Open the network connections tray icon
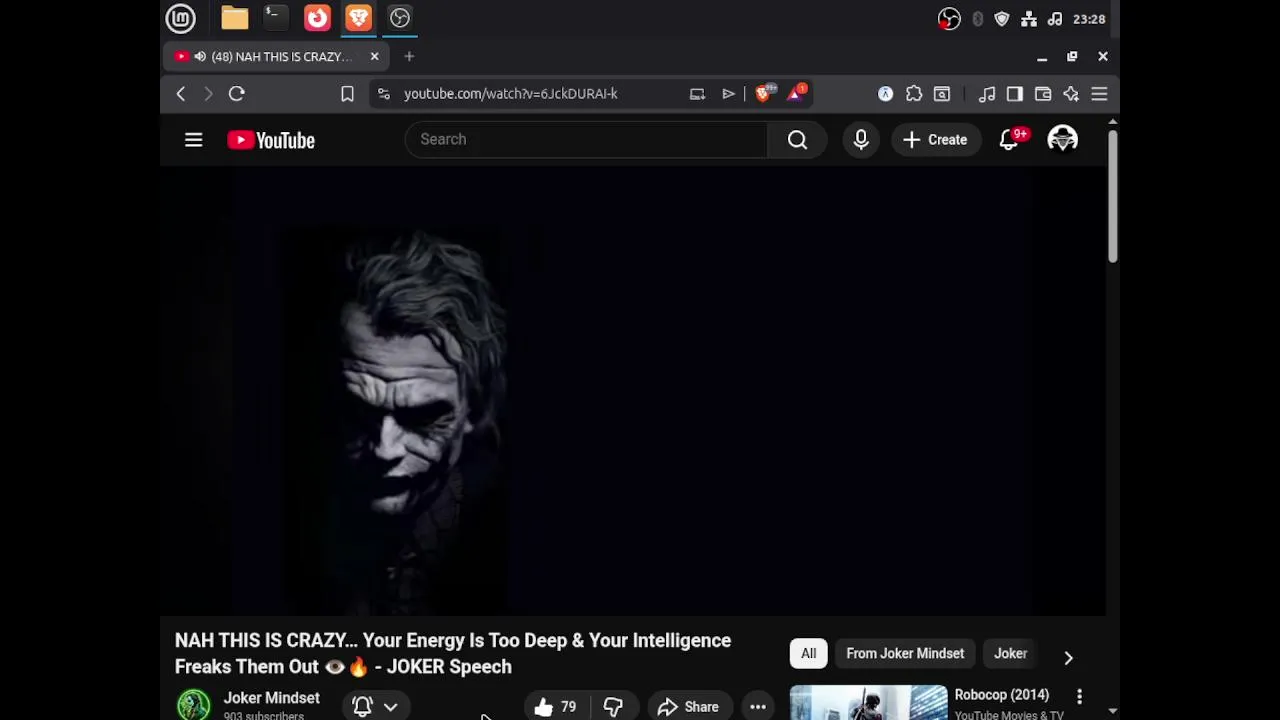This screenshot has width=1280, height=720. 1028,19
